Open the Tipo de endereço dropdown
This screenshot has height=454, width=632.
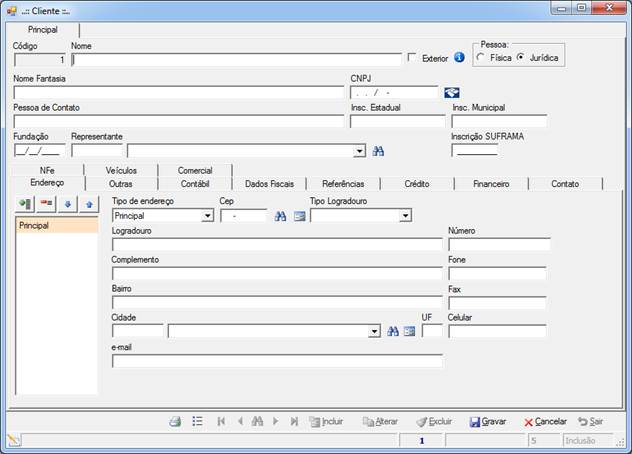click(207, 216)
